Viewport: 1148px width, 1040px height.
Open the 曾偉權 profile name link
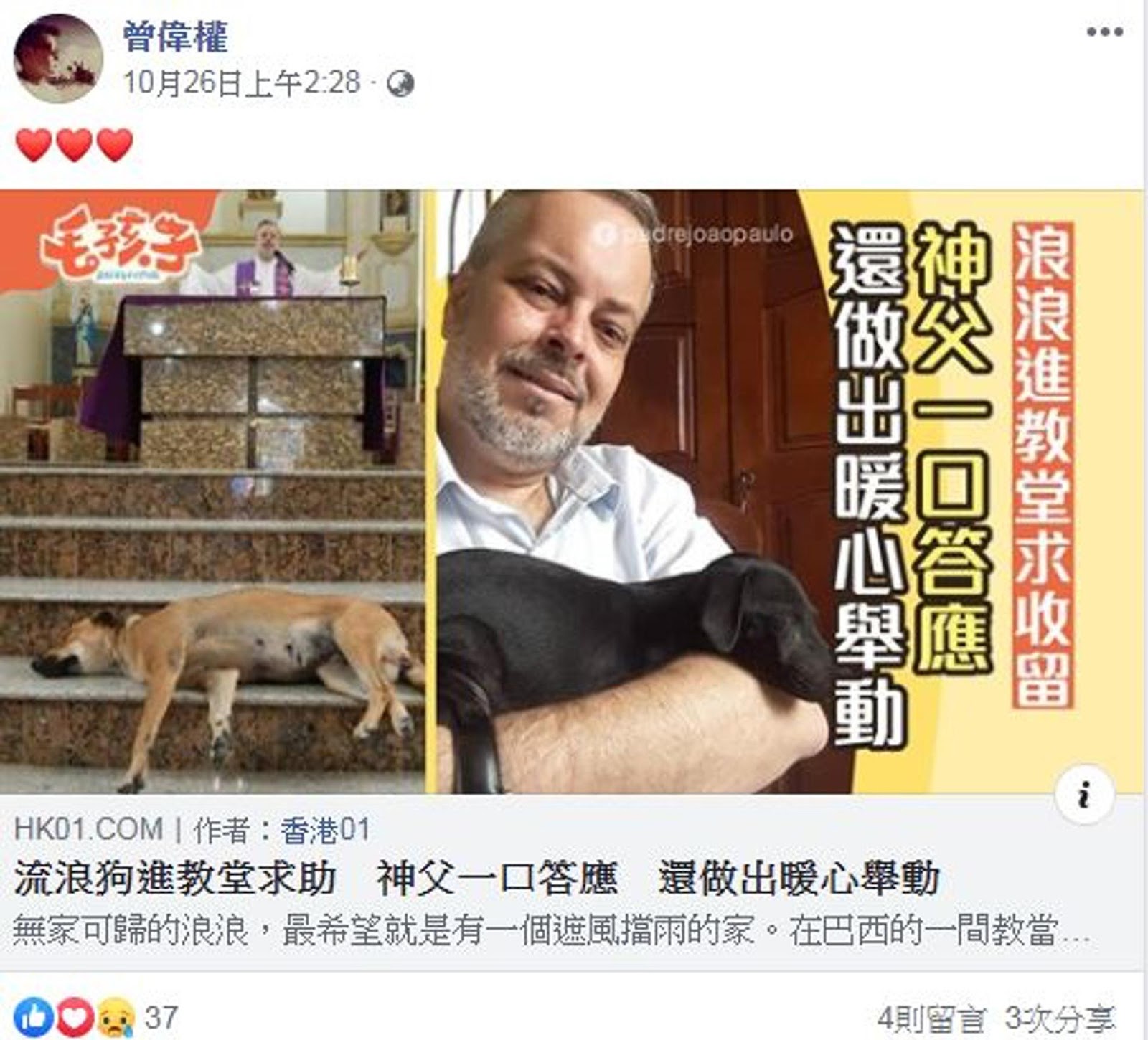click(x=175, y=37)
